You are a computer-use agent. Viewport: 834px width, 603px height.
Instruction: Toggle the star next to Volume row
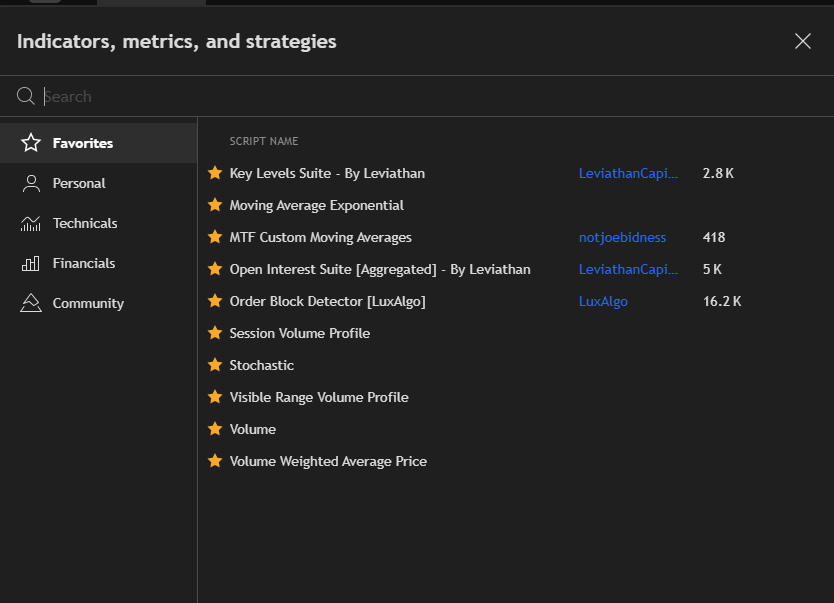tap(215, 429)
